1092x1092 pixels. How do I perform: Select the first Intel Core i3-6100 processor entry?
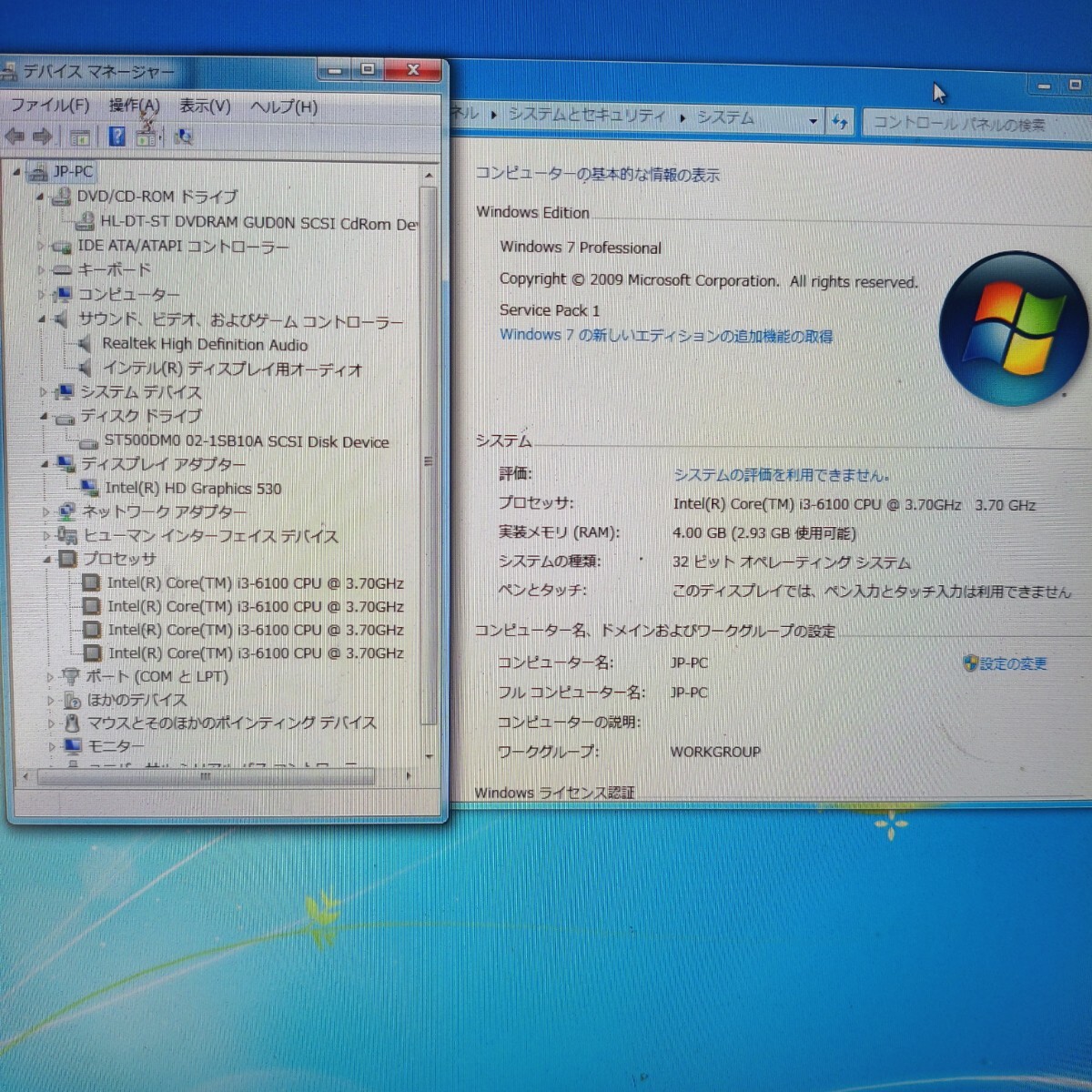point(255,583)
